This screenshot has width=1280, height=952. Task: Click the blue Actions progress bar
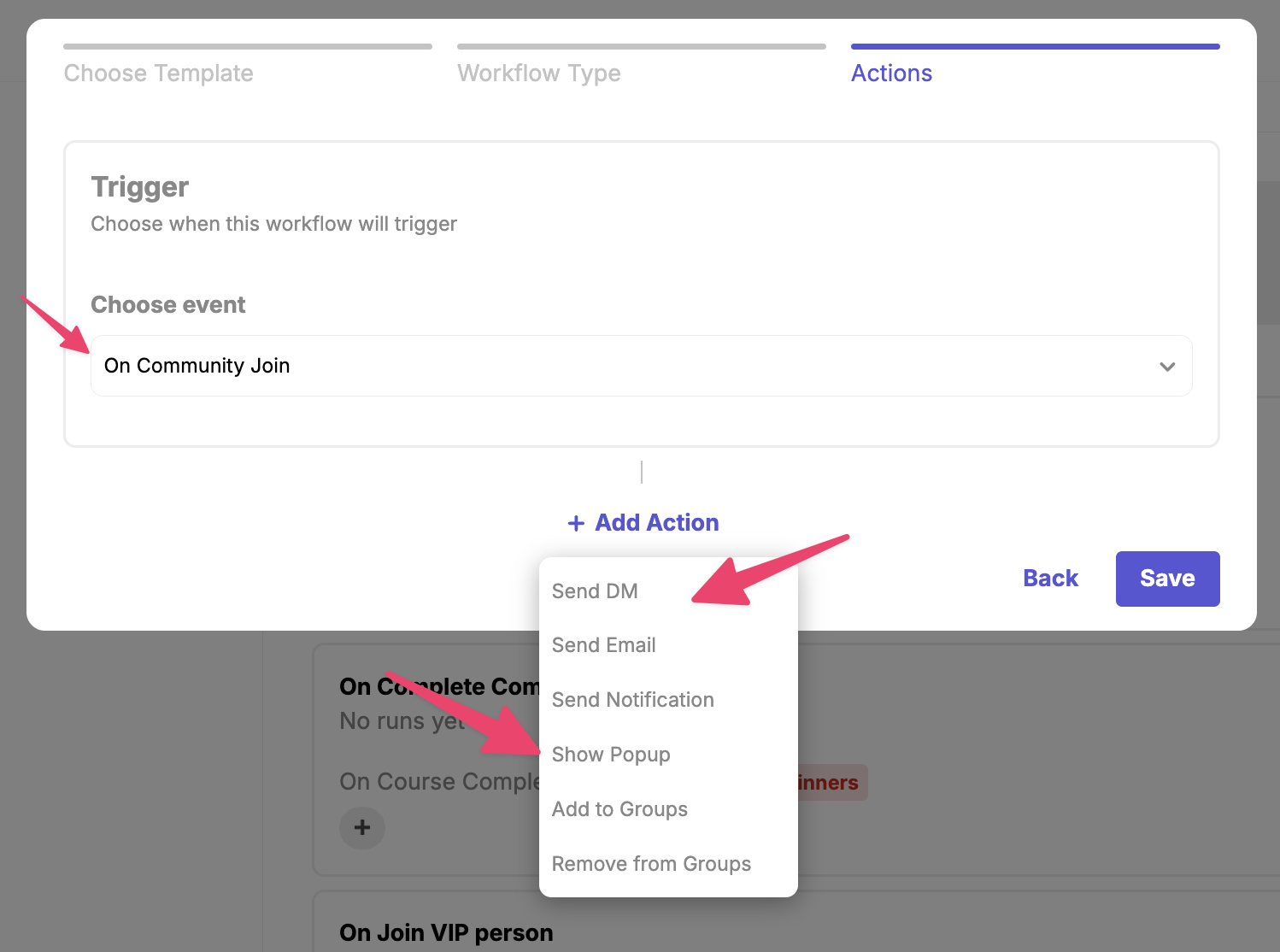tap(1035, 46)
